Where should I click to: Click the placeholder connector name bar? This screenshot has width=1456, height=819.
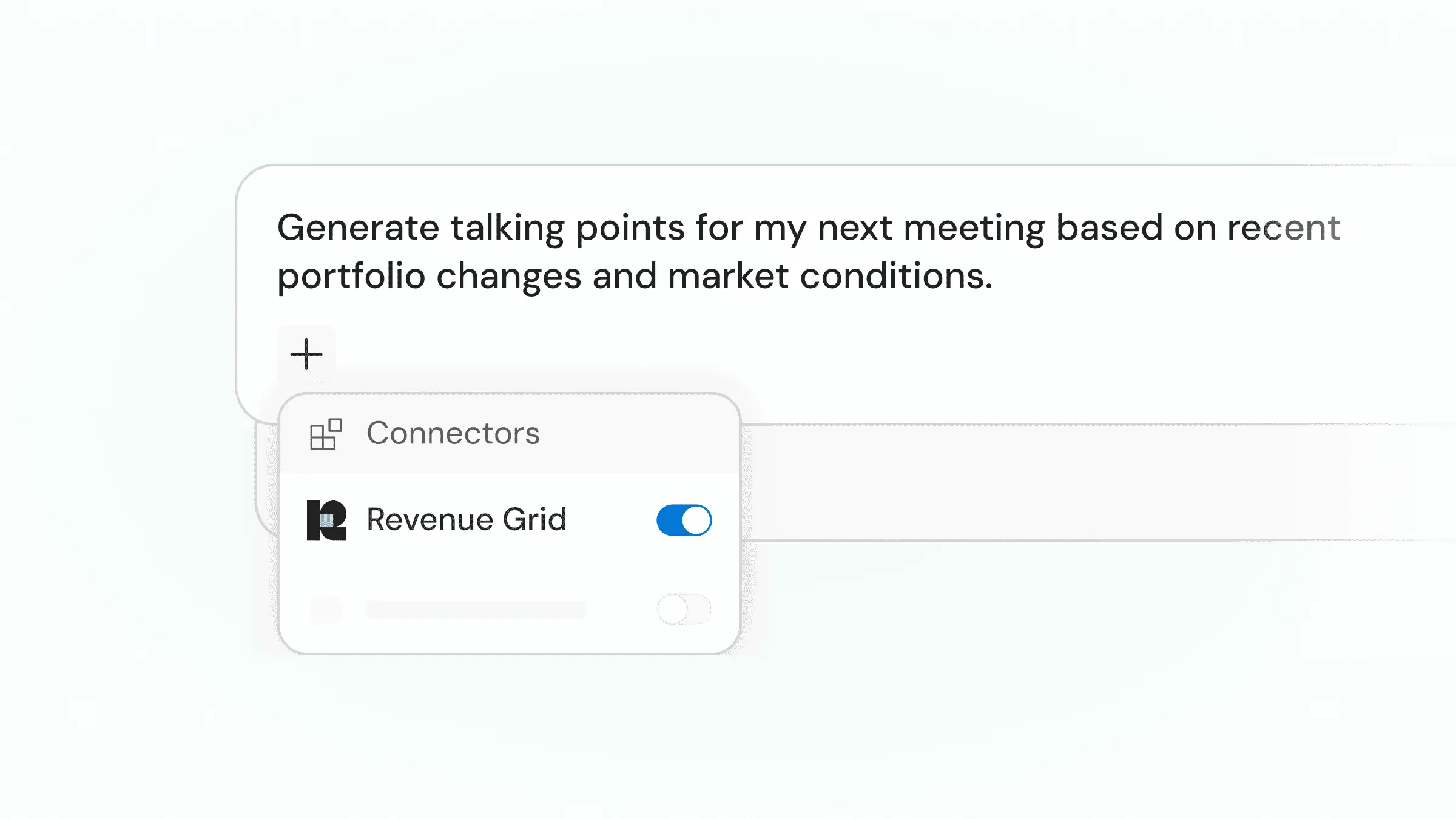click(476, 610)
